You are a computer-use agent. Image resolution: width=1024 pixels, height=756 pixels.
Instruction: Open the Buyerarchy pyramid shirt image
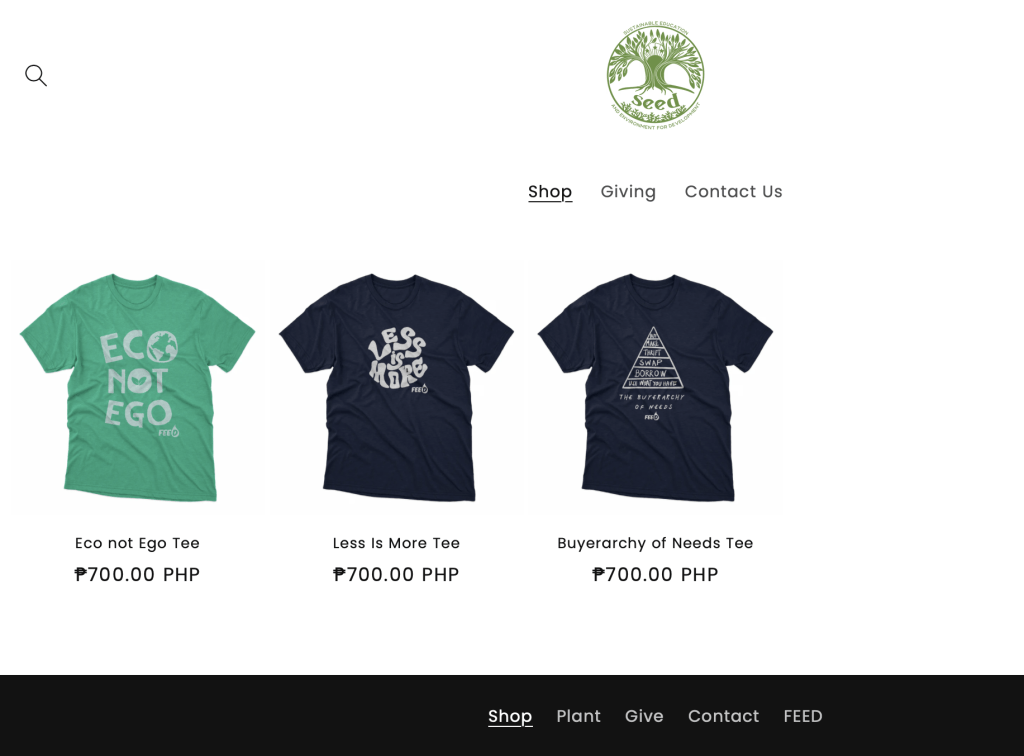coord(655,387)
